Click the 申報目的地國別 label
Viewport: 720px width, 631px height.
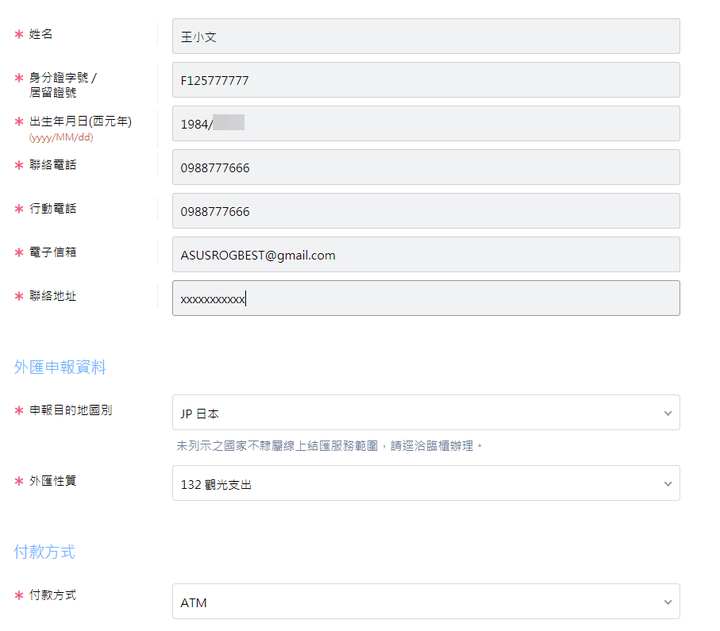pyautogui.click(x=71, y=410)
